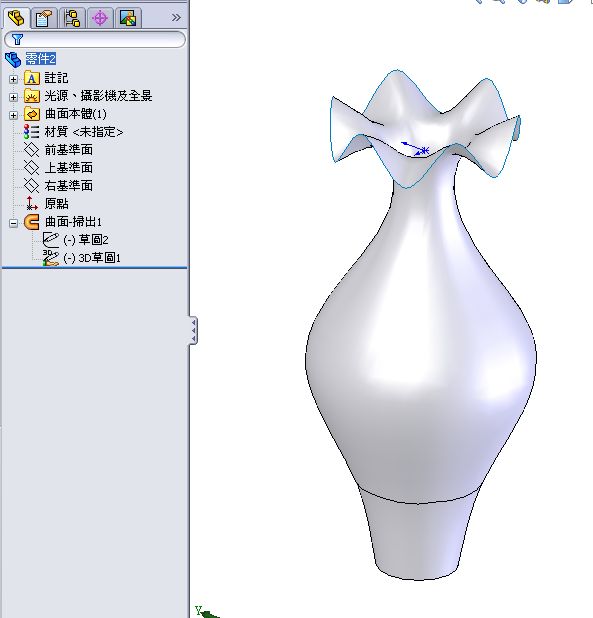Select the 註記 tree item
Viewport: 593px width, 618px height.
(x=56, y=78)
